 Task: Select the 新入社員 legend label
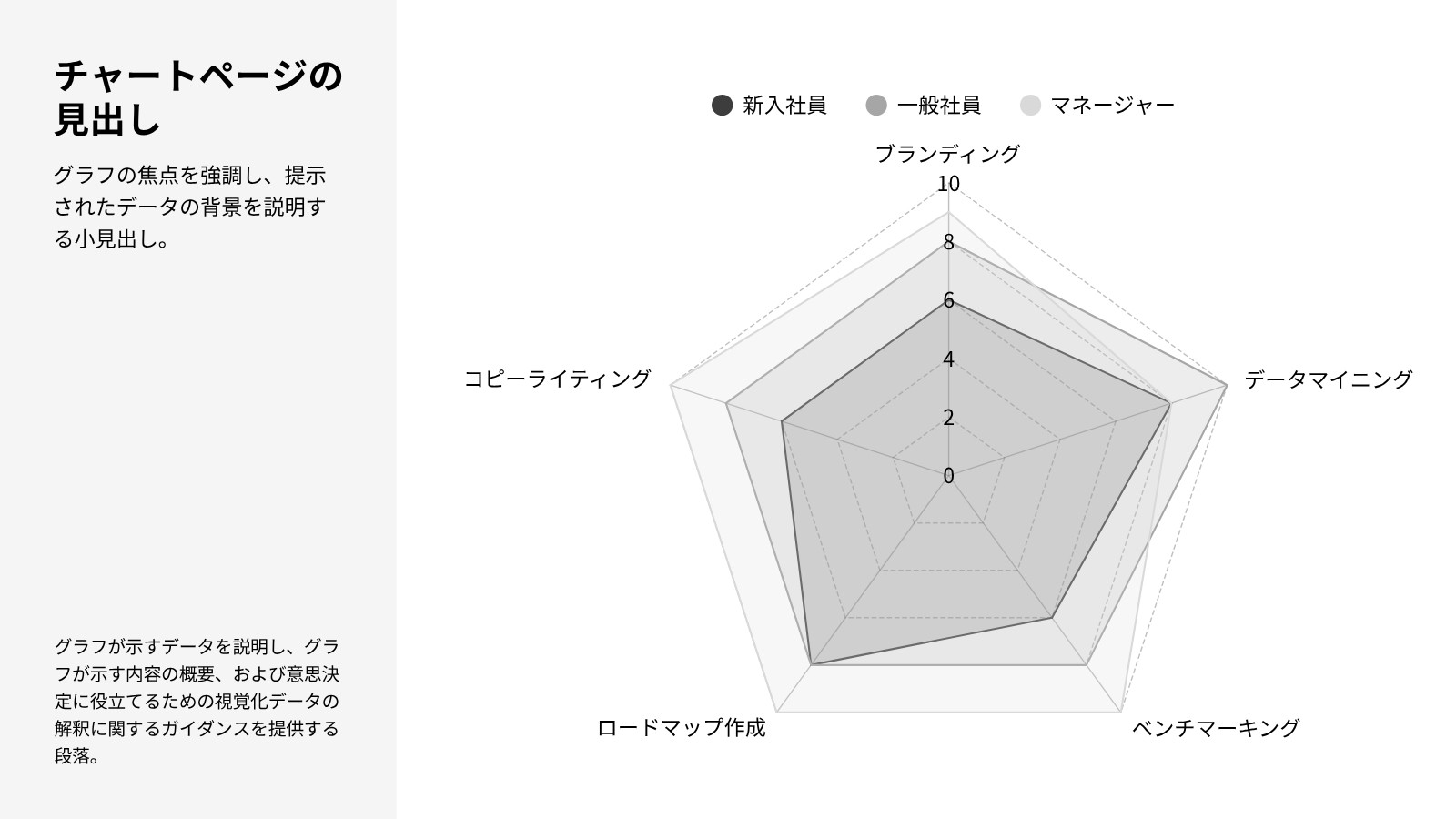[784, 106]
